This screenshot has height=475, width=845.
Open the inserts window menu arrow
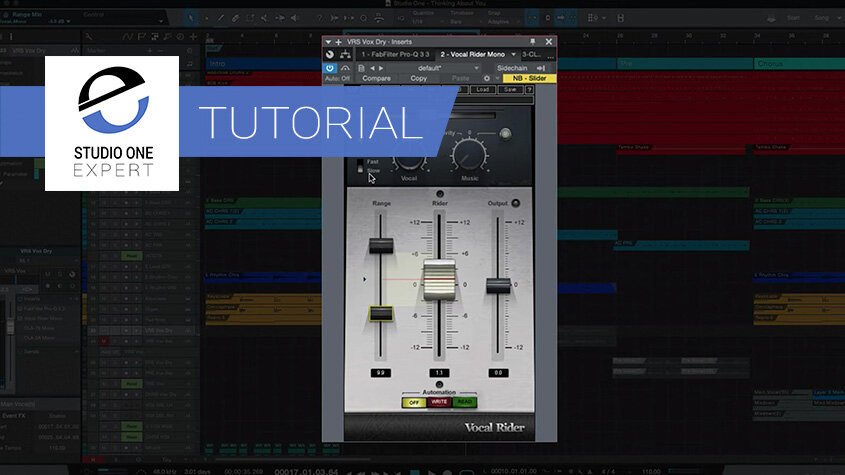pos(328,42)
